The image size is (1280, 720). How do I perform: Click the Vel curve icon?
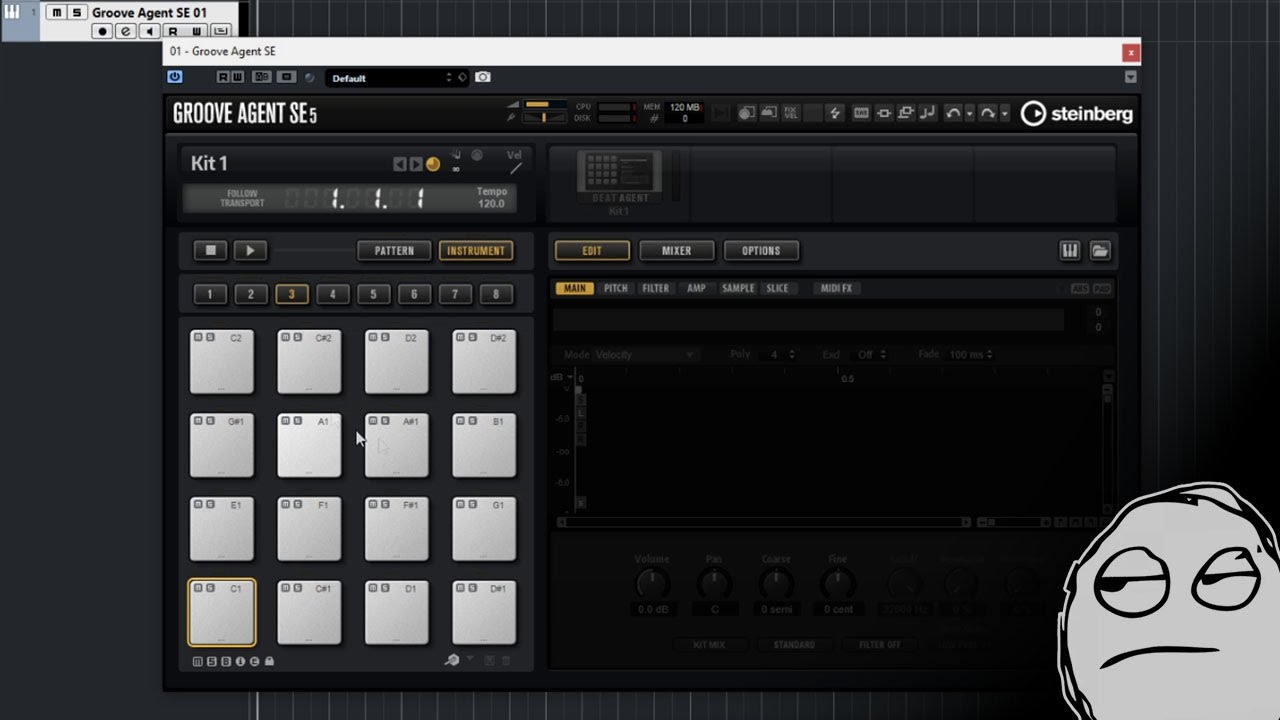click(515, 168)
